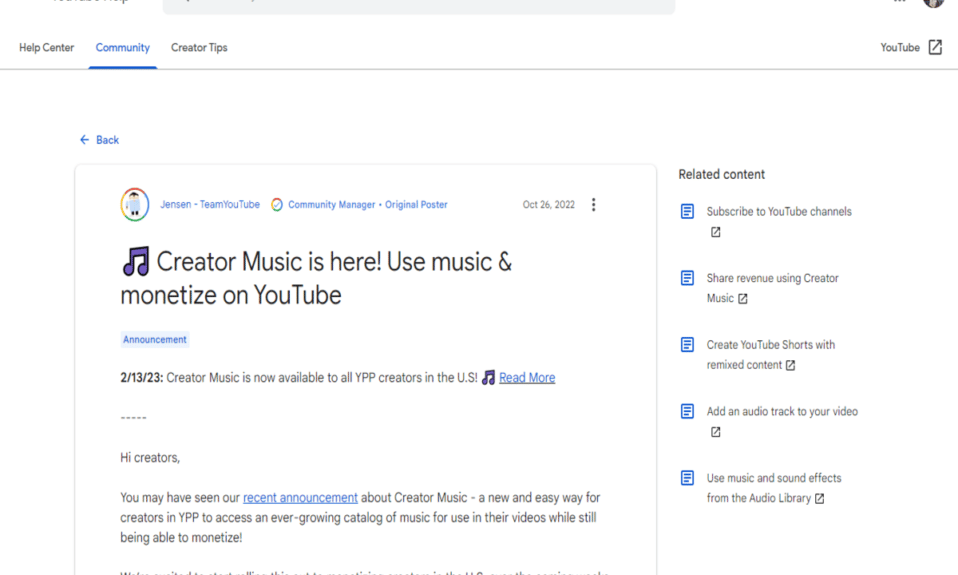Open the recent announcement link
This screenshot has height=575, width=958.
[300, 497]
